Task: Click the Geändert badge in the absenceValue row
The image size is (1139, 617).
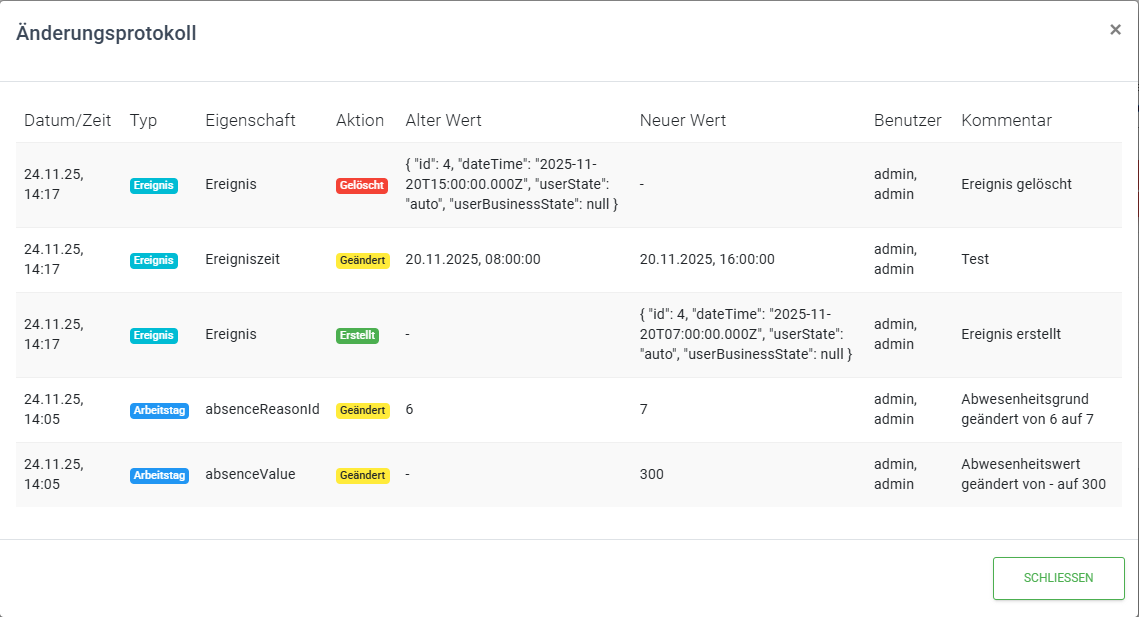Action: coord(362,475)
